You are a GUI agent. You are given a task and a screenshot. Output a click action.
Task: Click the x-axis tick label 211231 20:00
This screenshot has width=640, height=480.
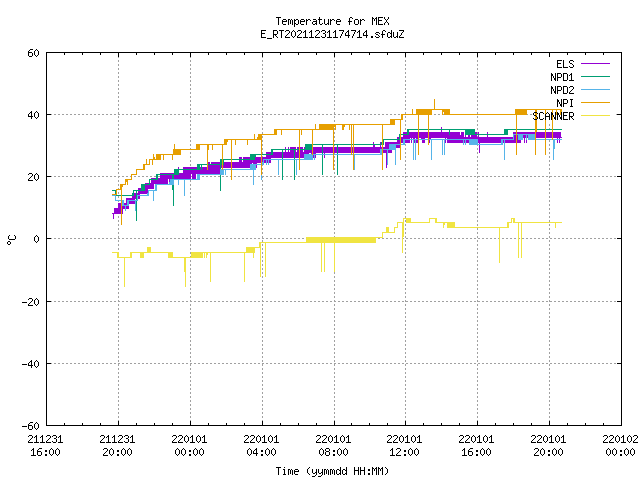[x=117, y=446]
